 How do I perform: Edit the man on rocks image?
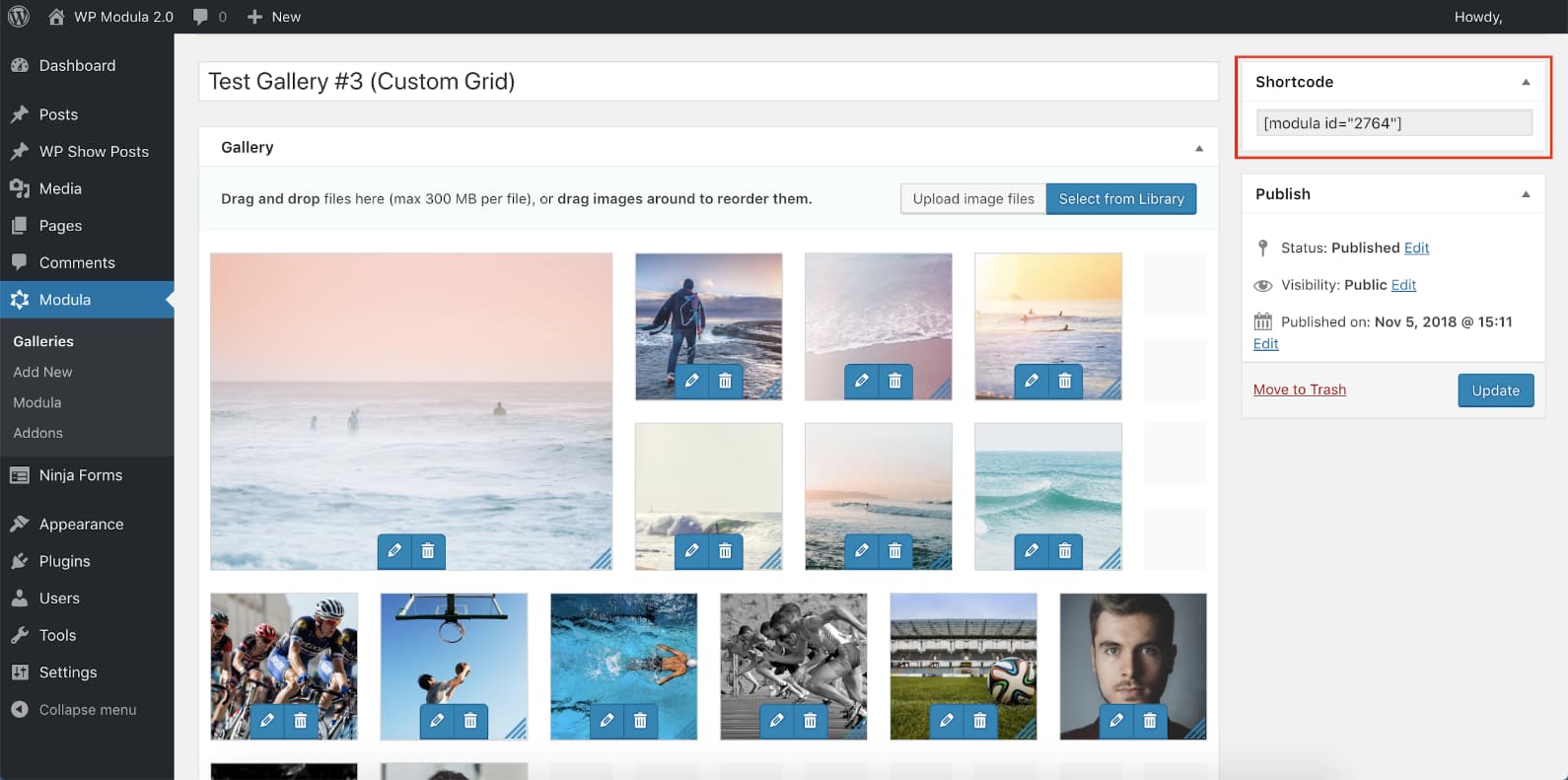(691, 381)
